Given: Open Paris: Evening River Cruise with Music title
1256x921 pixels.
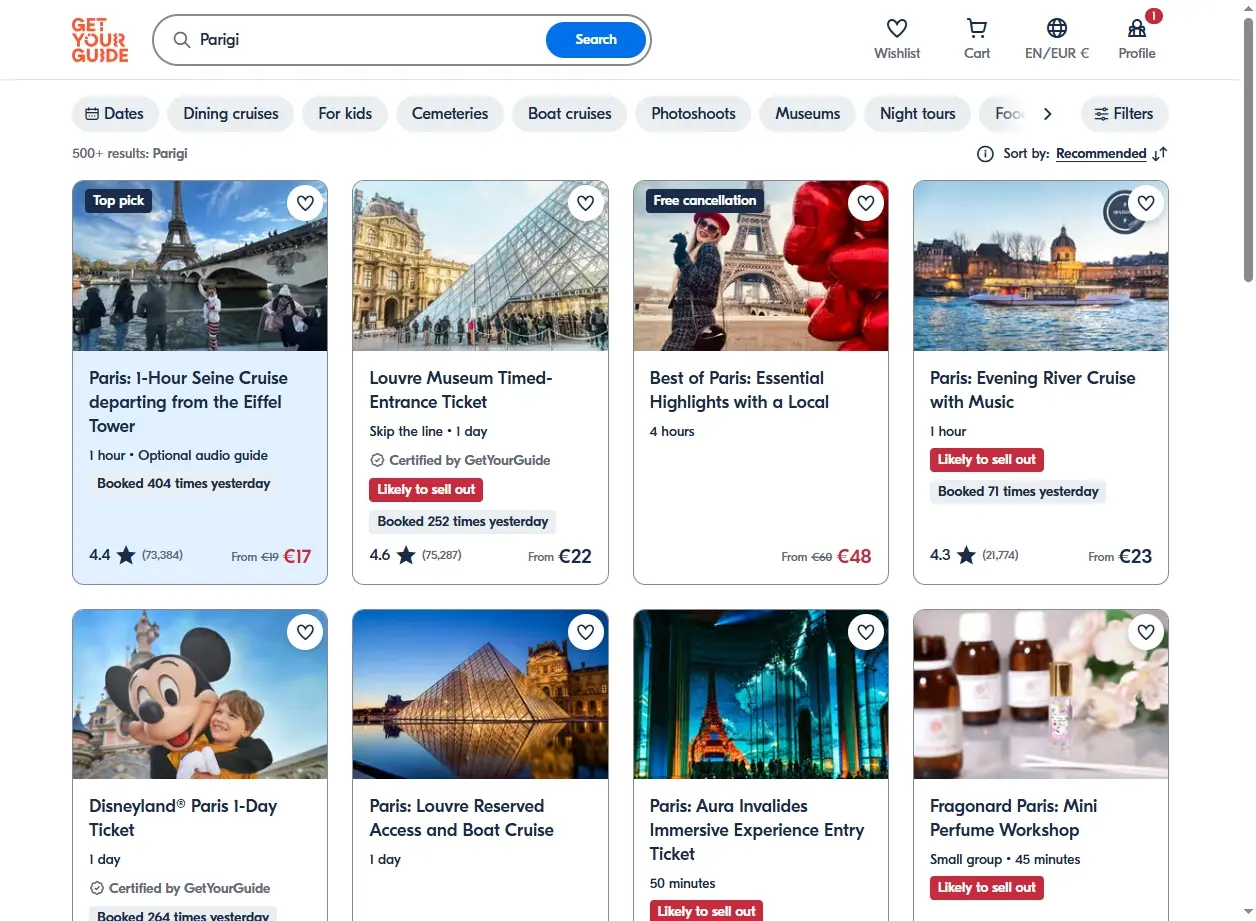Looking at the screenshot, I should point(1033,390).
